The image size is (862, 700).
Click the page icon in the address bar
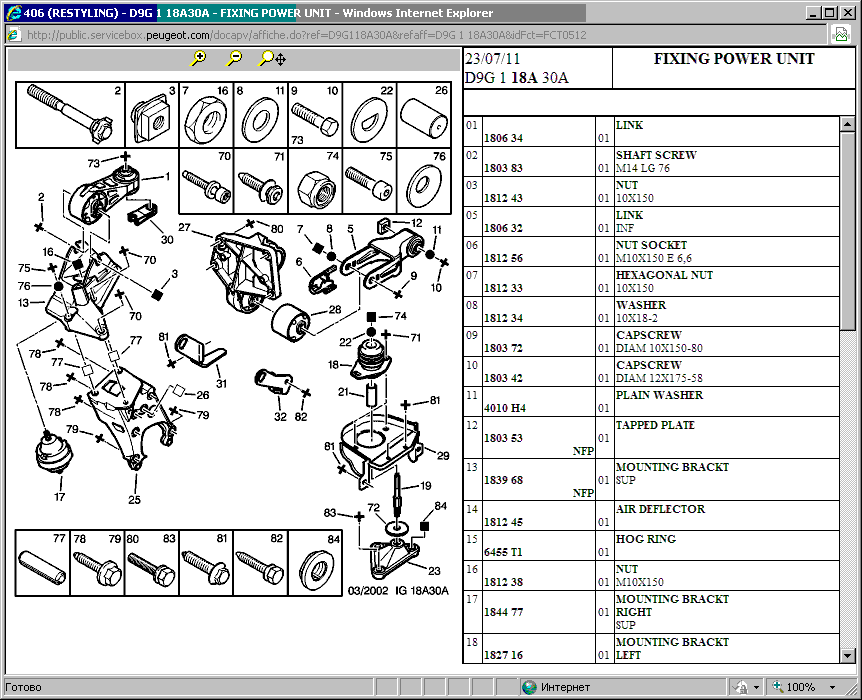point(13,35)
